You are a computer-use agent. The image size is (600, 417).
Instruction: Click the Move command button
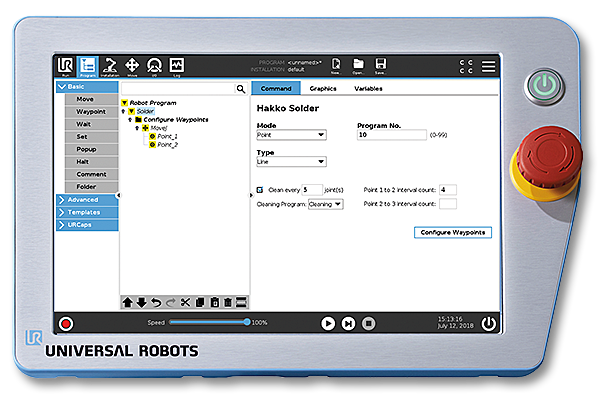pyautogui.click(x=91, y=99)
